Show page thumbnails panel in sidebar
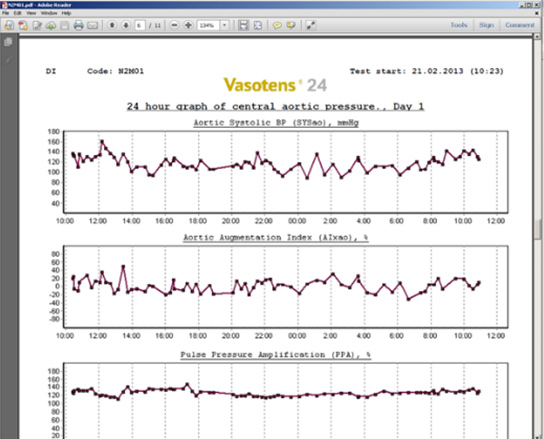 tap(8, 42)
